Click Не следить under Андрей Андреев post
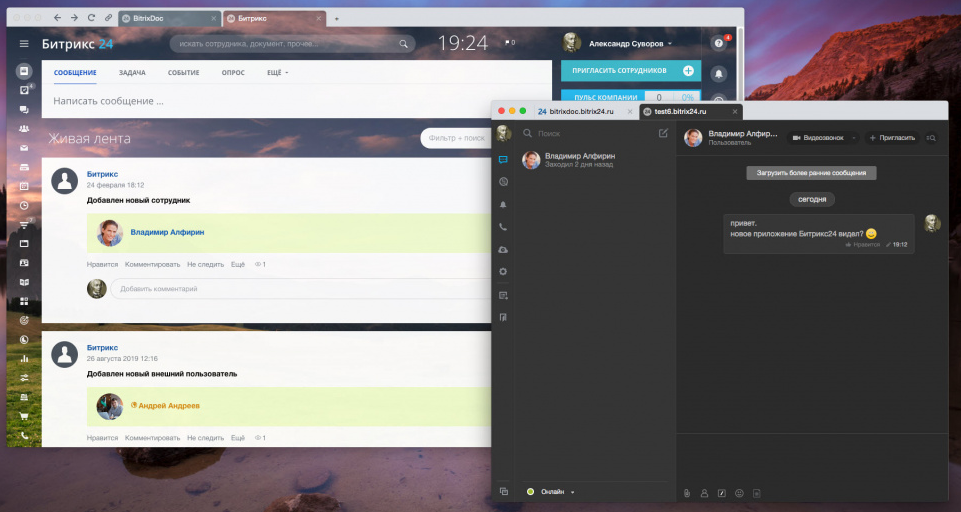Screen dimensions: 961x512 coord(205,438)
